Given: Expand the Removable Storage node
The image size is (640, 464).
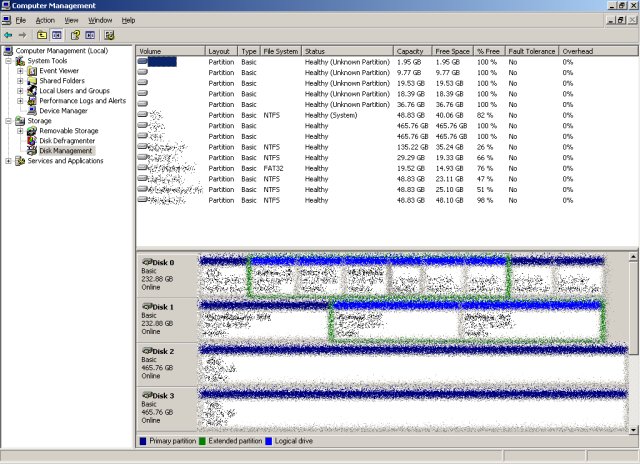Looking at the screenshot, I should (x=20, y=131).
